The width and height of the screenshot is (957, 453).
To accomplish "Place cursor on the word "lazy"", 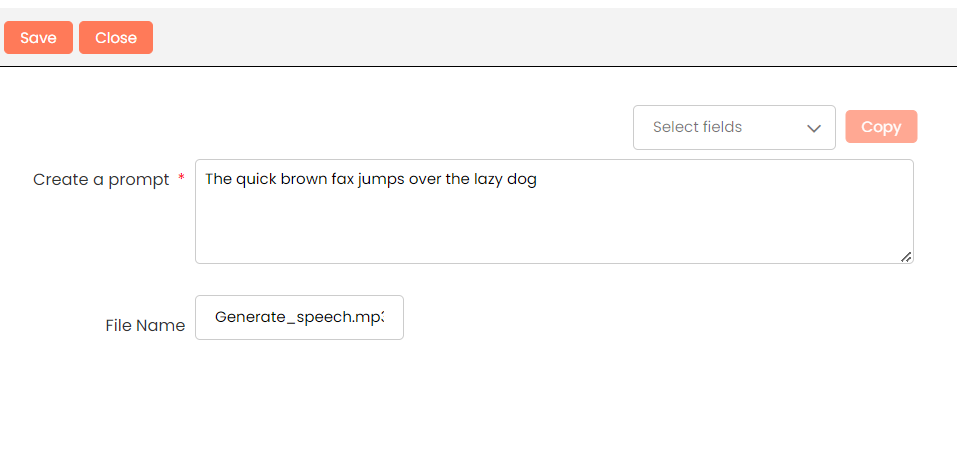I will click(490, 180).
